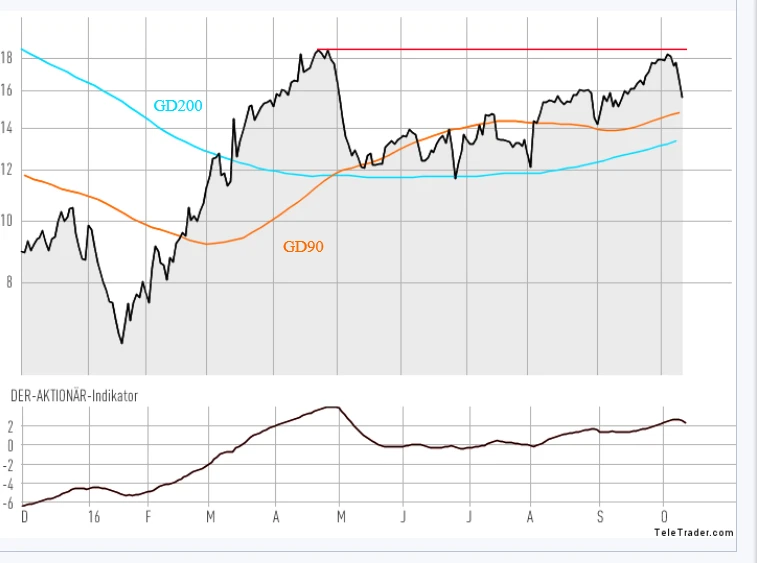The image size is (757, 563).
Task: Click the 16 year marker on time axis
Action: (x=93, y=517)
